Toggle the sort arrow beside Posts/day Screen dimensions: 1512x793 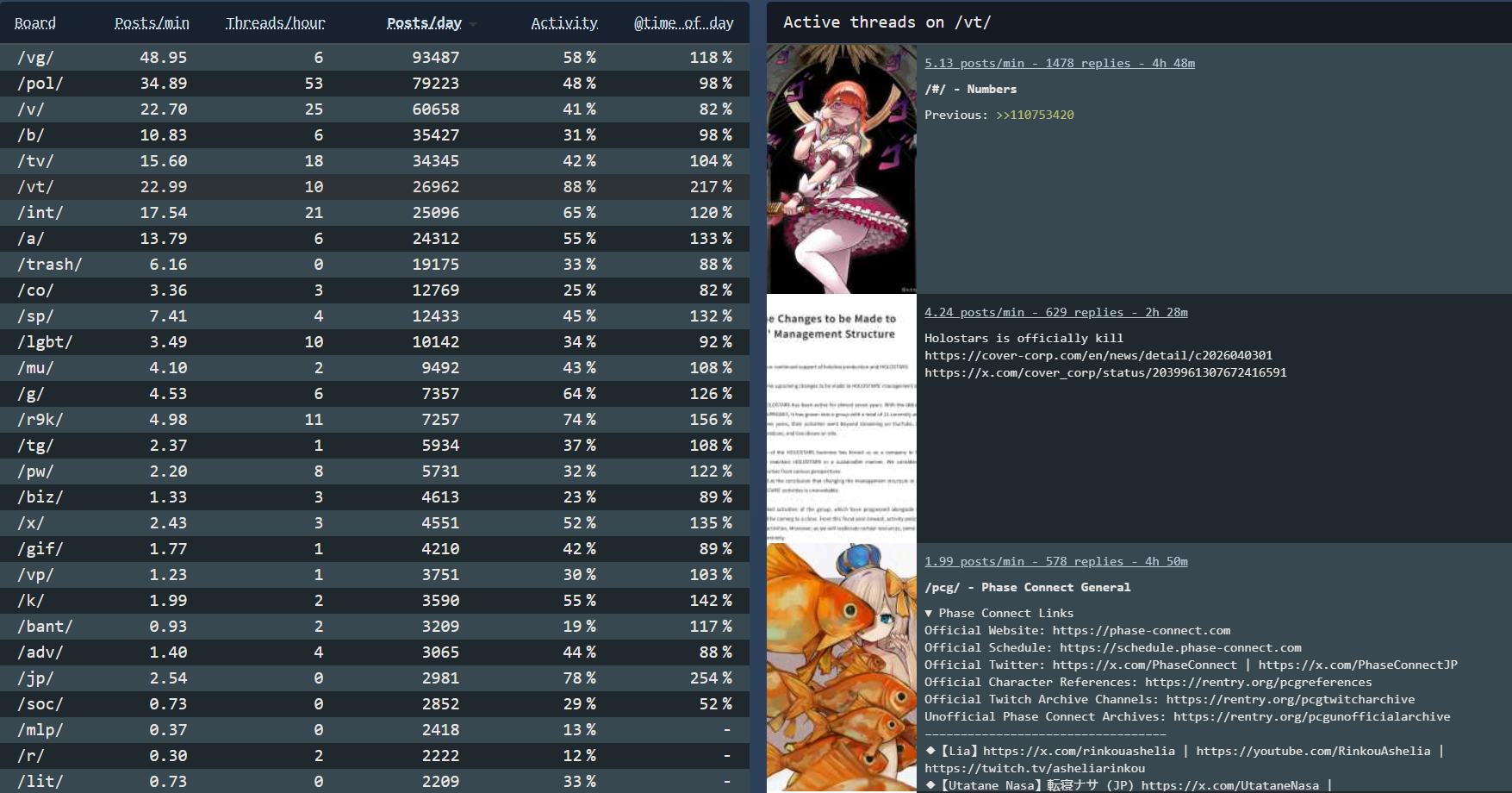point(473,24)
